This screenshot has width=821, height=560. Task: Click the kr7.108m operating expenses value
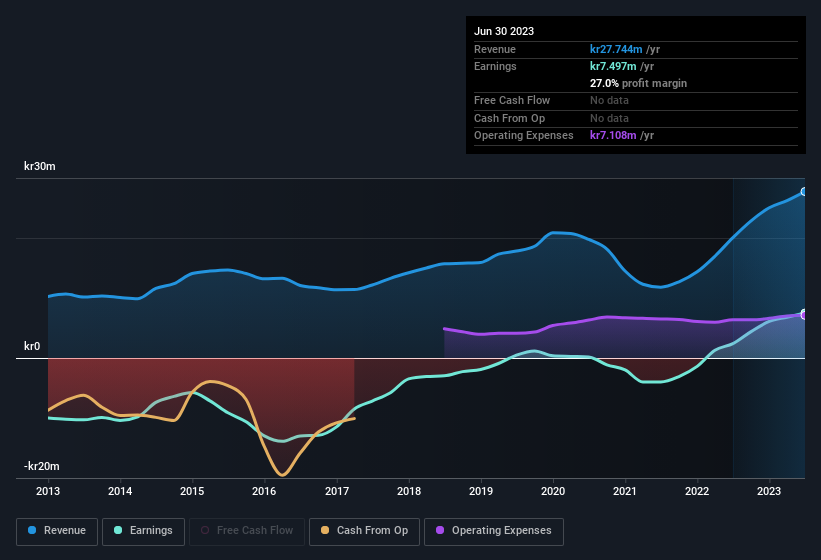(x=613, y=135)
